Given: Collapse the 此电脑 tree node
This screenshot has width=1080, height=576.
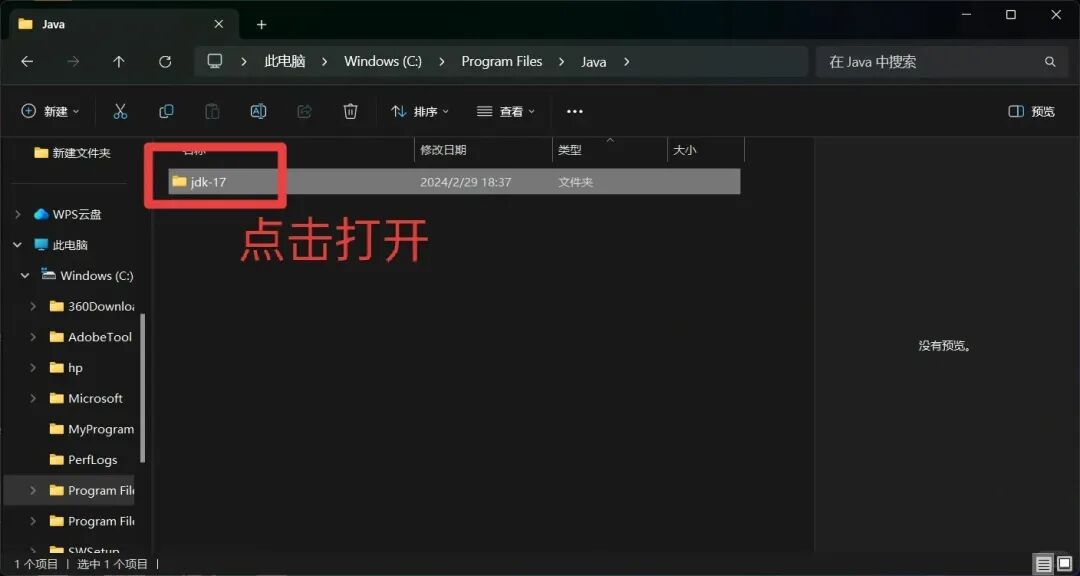Looking at the screenshot, I should [x=18, y=245].
